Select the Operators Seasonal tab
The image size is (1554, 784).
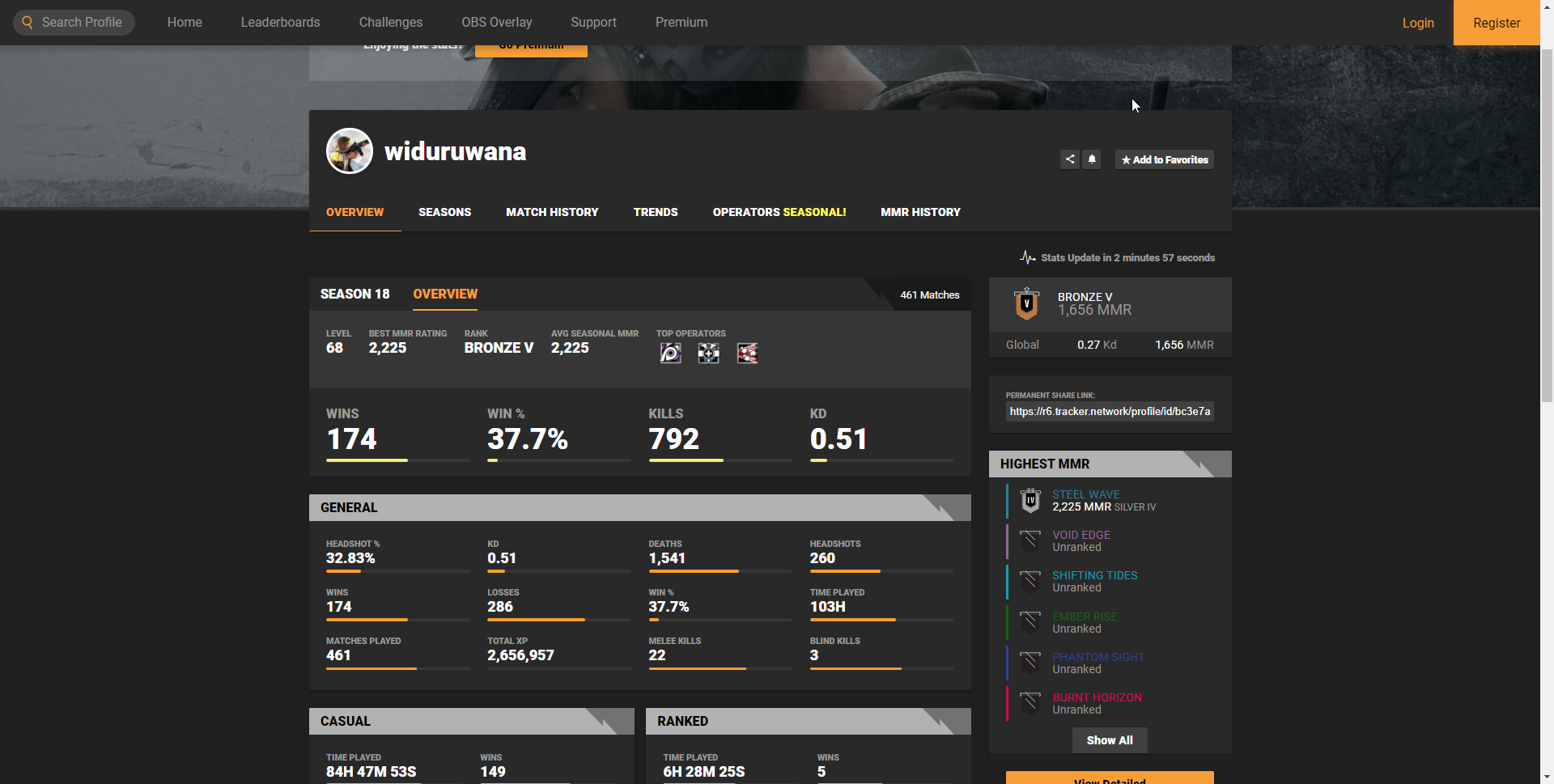pyautogui.click(x=779, y=212)
